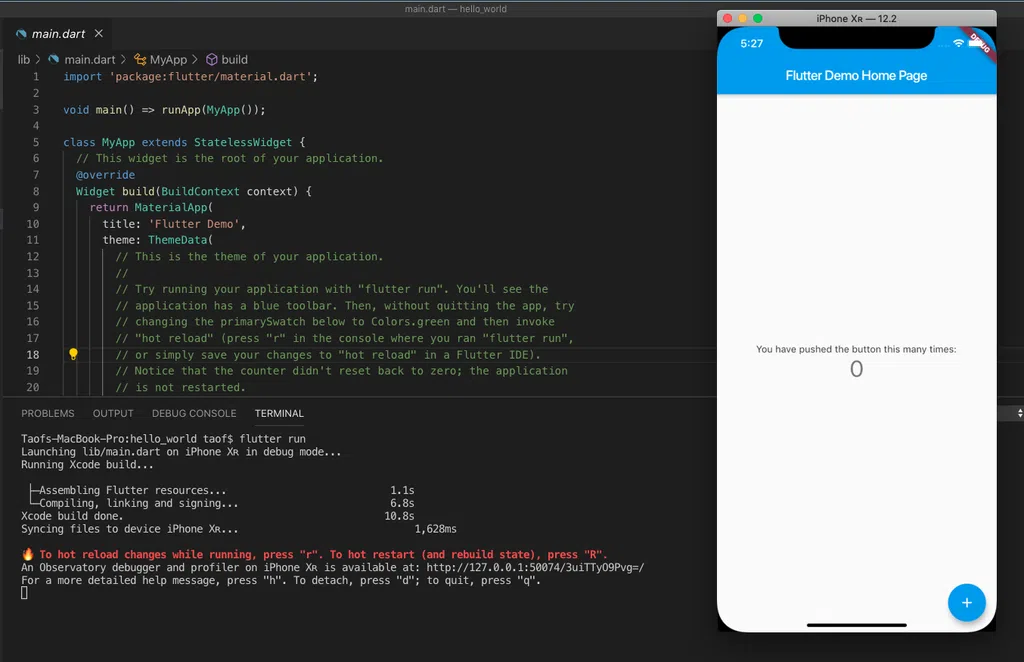Click the simulator clock showing 5:27
1024x662 pixels.
point(752,43)
